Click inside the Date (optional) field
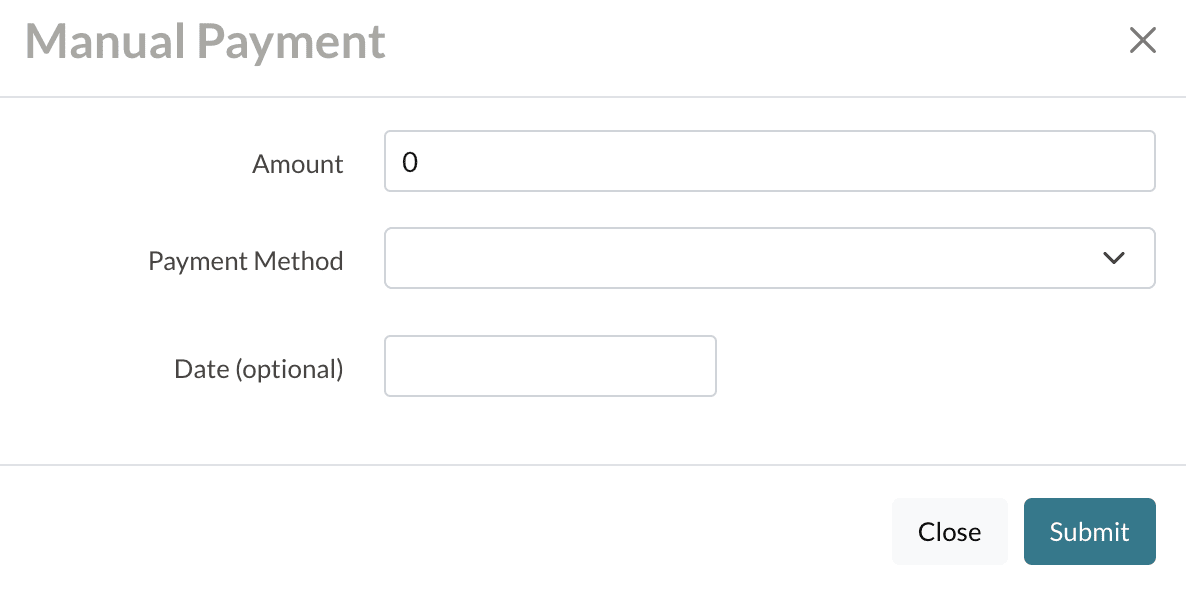1186x592 pixels. click(550, 366)
